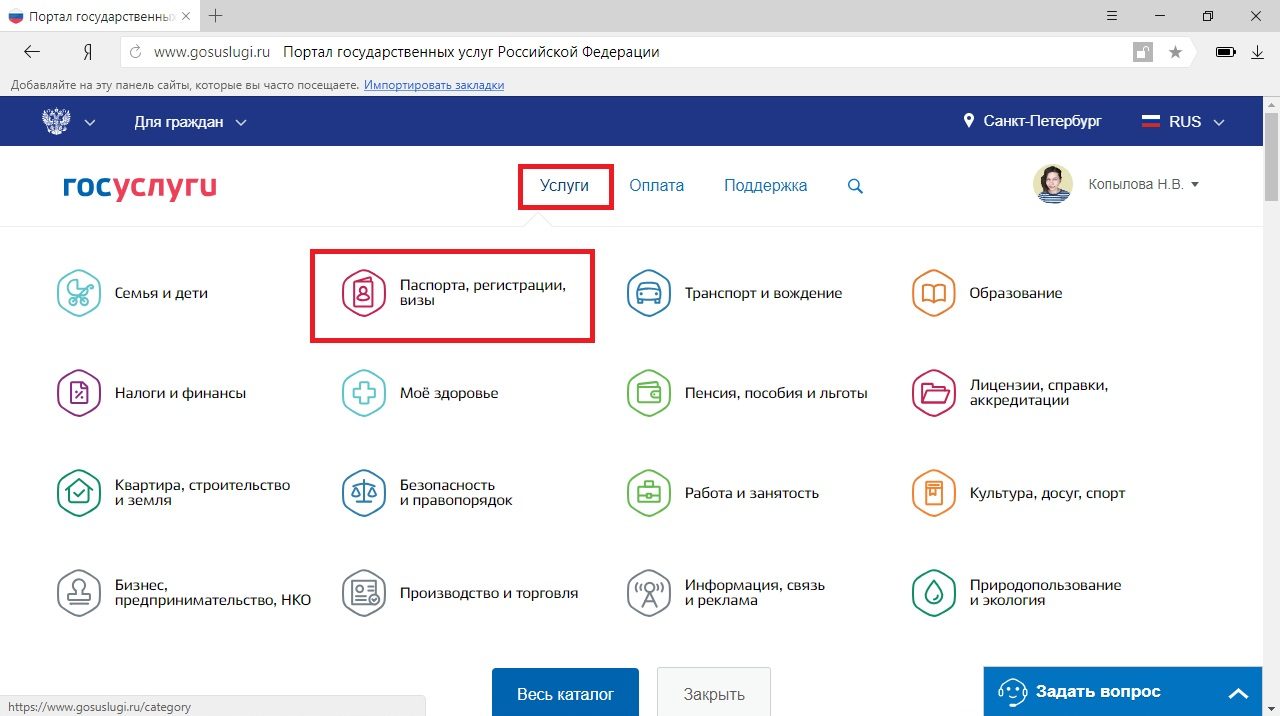The height and width of the screenshot is (716, 1280).
Task: Click the Работа и занятость briefcase icon
Action: click(648, 493)
